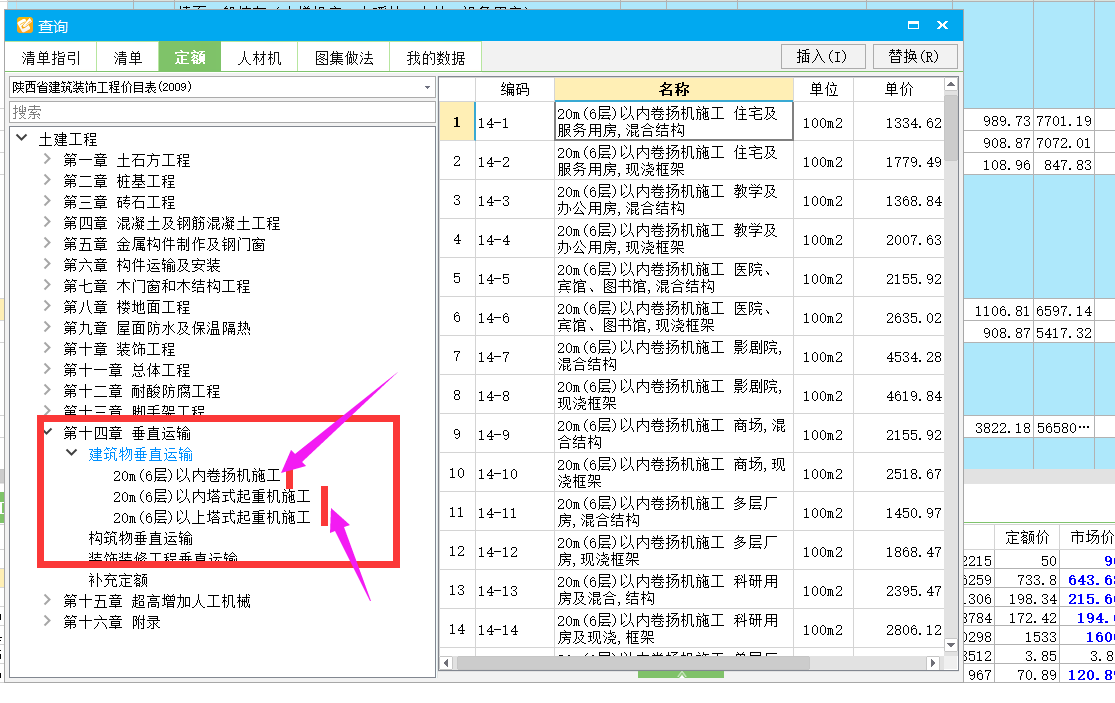This screenshot has height=703, width=1115.
Task: Click horizontal scrollbar left arrow
Action: pyautogui.click(x=447, y=662)
